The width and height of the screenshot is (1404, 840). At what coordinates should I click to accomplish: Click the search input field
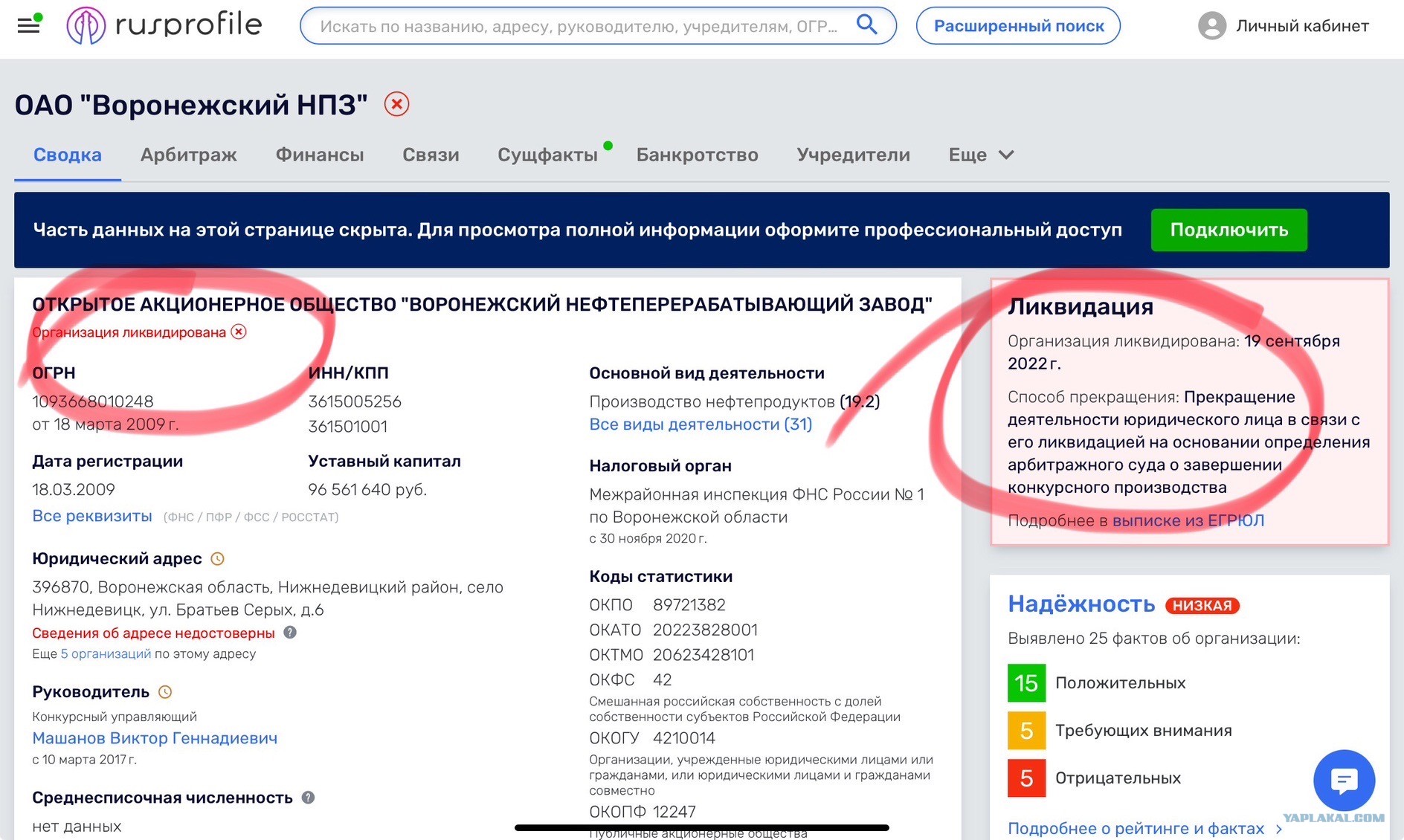[x=579, y=26]
